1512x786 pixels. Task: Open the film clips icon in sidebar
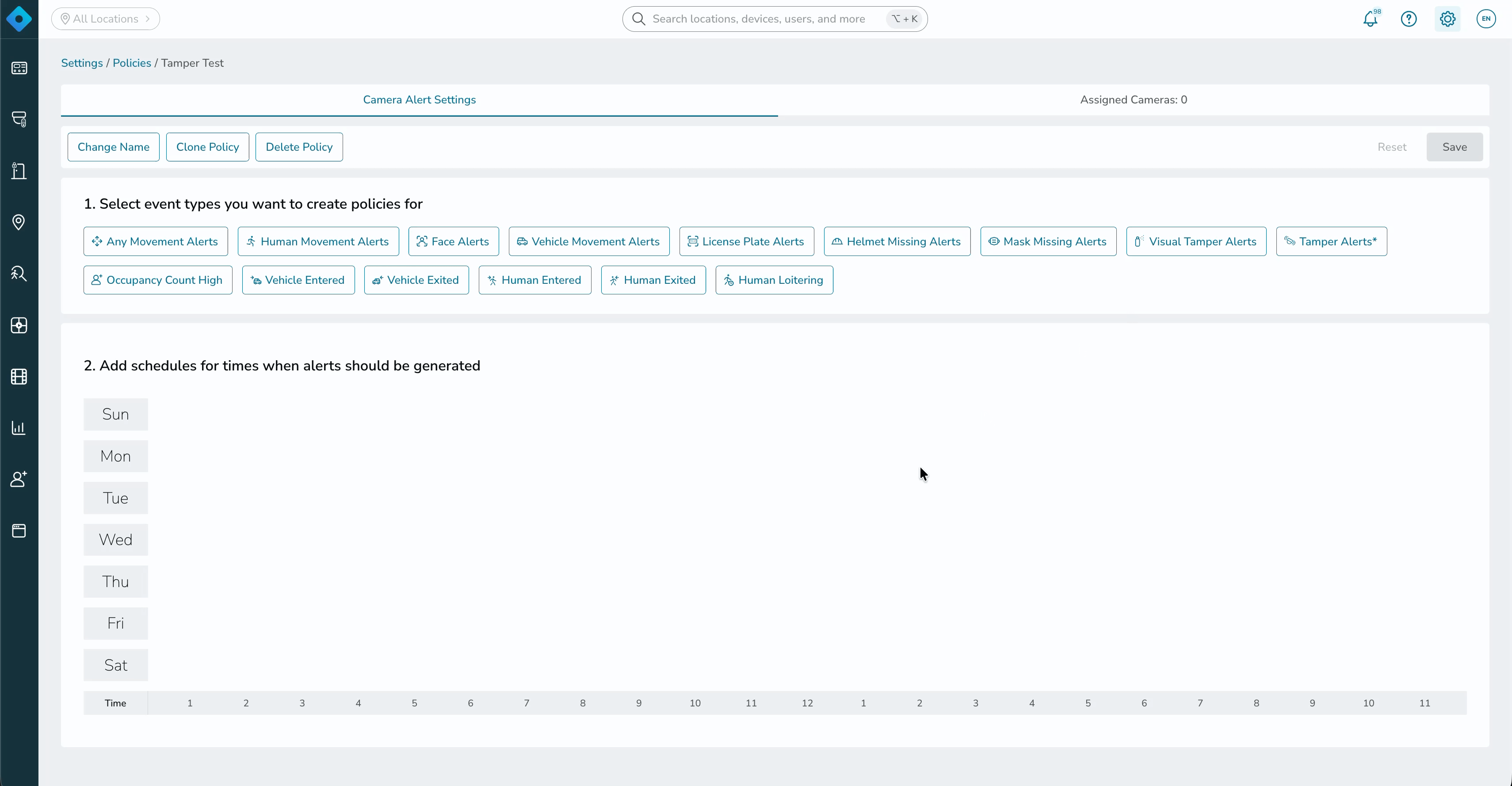19,376
